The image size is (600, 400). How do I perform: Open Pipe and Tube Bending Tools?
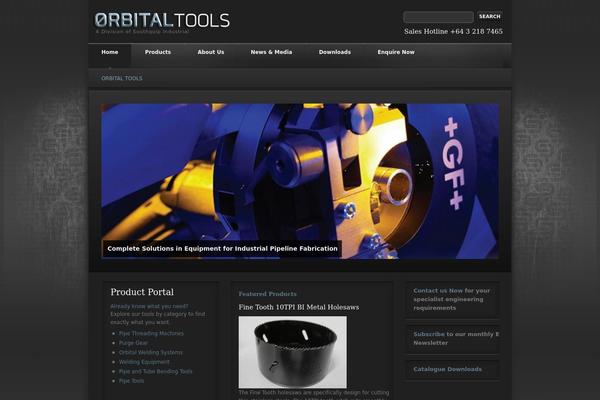tap(156, 371)
